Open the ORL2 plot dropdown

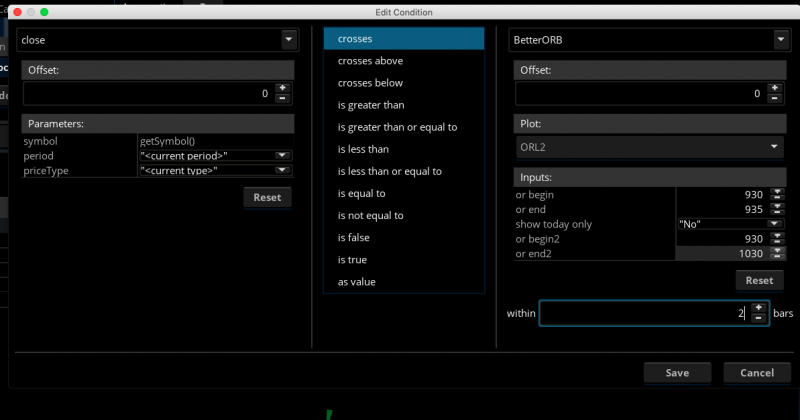[774, 147]
